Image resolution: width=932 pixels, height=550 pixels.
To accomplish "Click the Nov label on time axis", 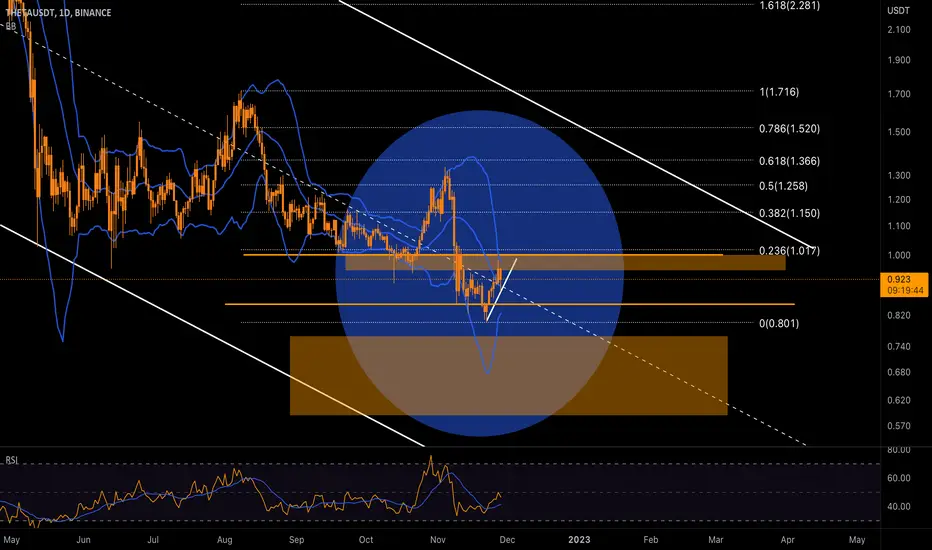I will tap(438, 540).
